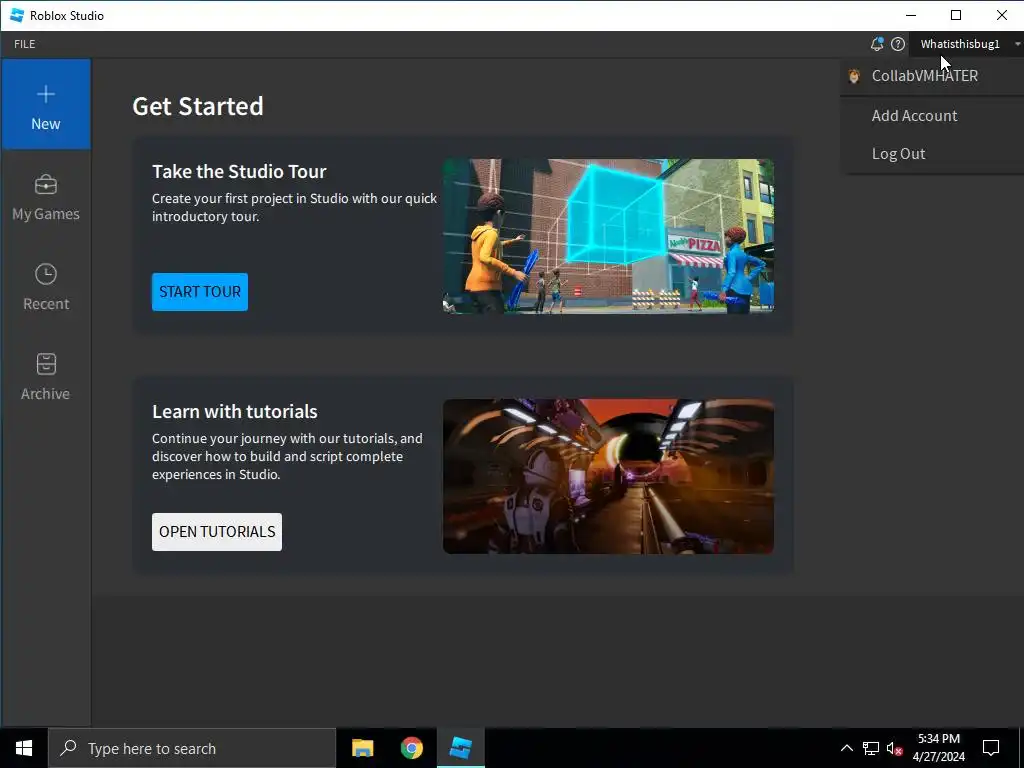Open the help question mark icon
Viewport: 1024px width, 768px height.
click(x=898, y=44)
